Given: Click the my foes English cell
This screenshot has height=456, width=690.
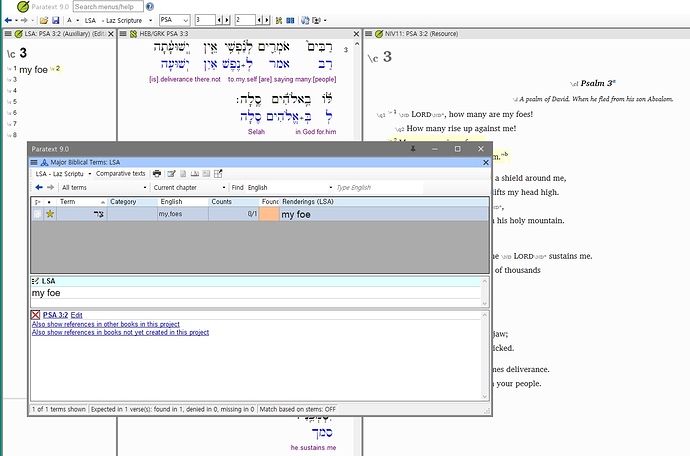Looking at the screenshot, I should click(183, 214).
